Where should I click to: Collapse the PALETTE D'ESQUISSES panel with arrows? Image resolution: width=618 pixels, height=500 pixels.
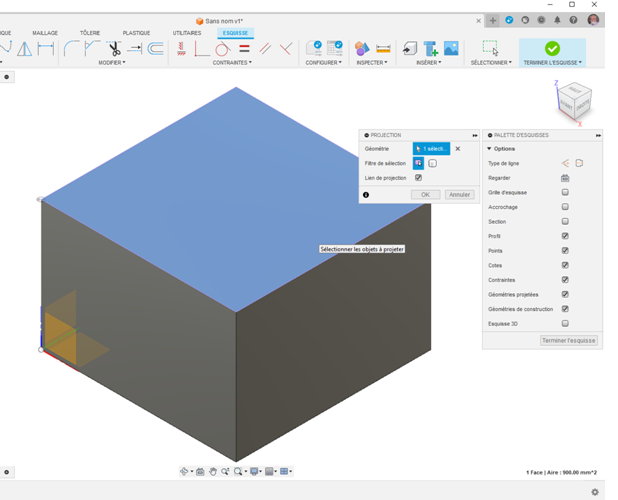point(598,135)
